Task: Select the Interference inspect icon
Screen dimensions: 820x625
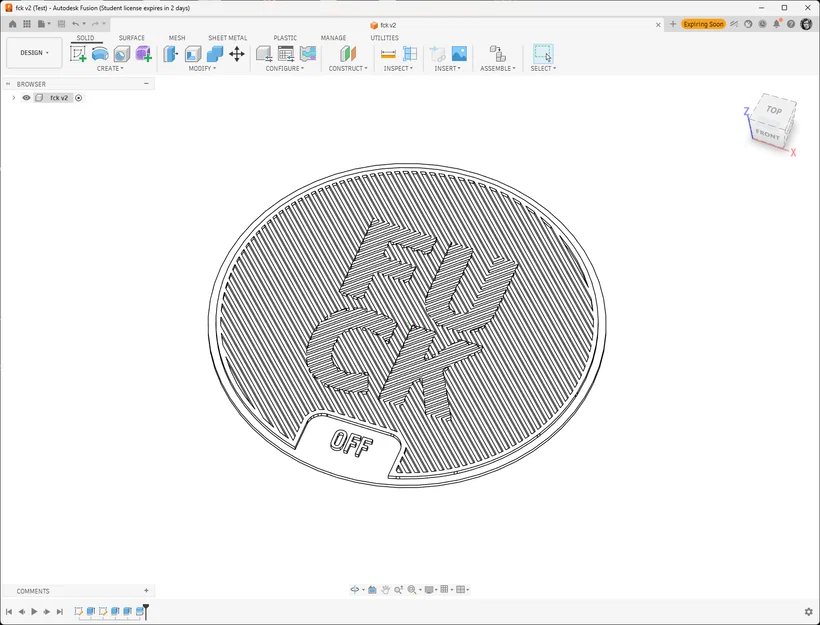Action: 410,53
